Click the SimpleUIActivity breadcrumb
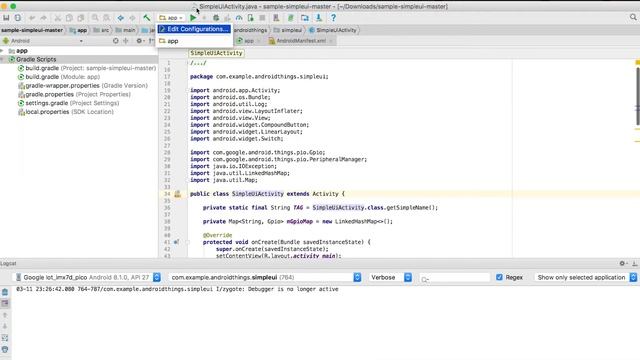 pos(333,30)
